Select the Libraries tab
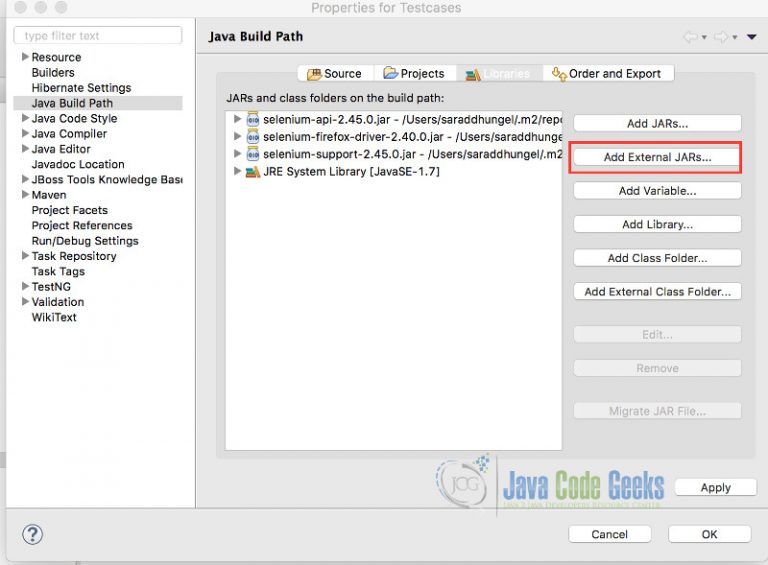 [x=499, y=73]
